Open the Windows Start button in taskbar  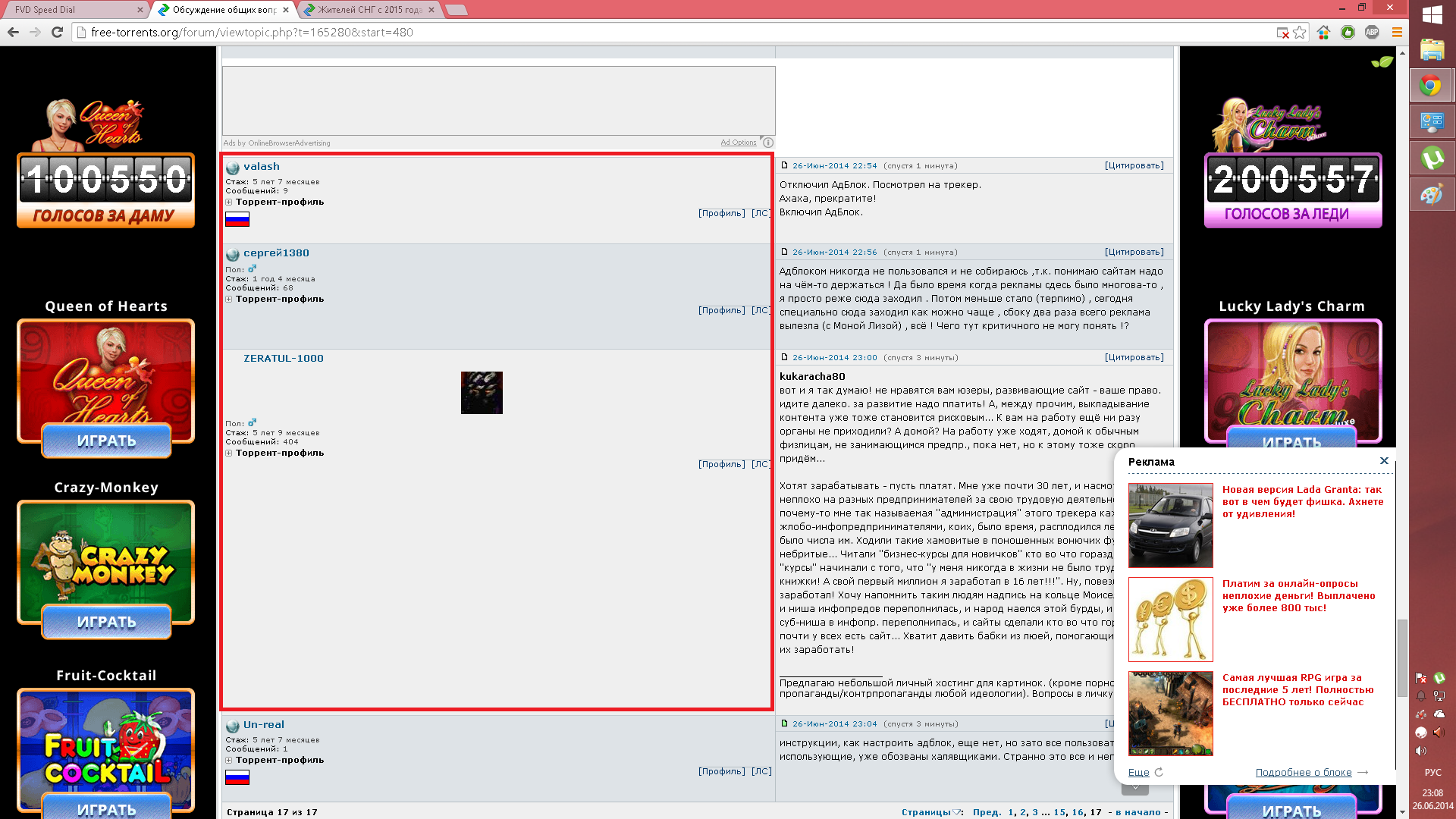(1432, 15)
